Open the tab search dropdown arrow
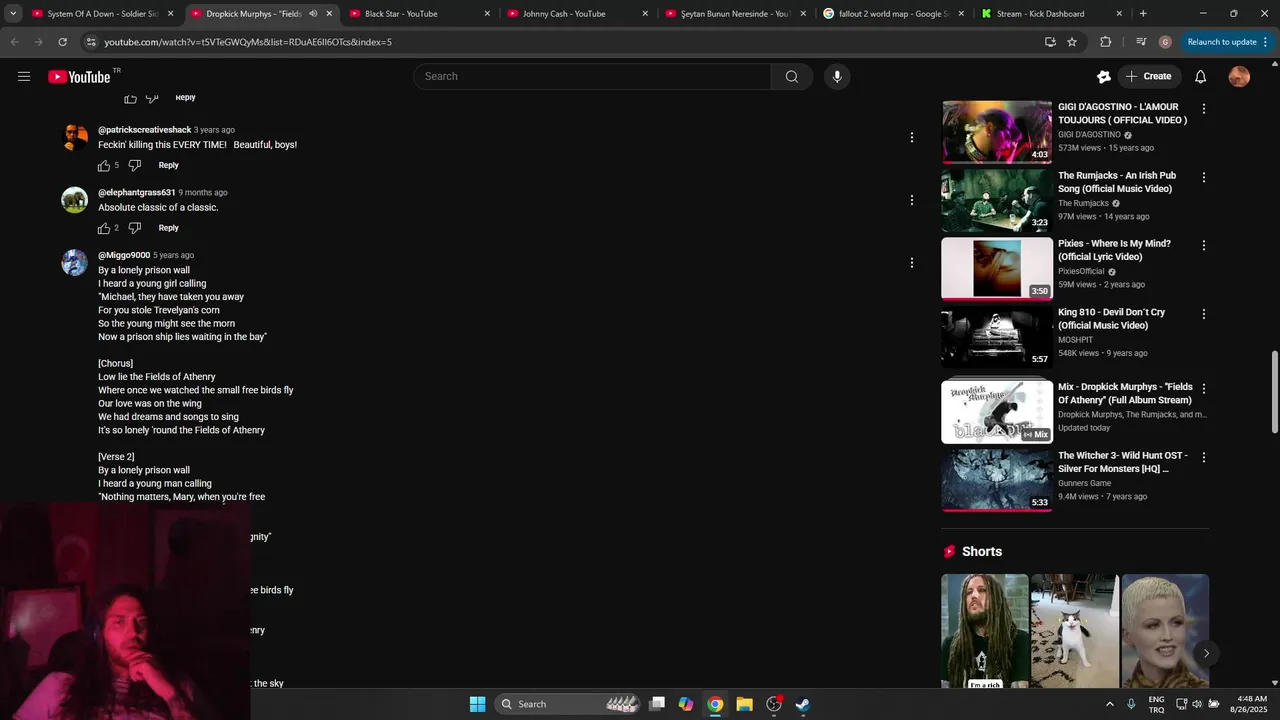1280x720 pixels. click(x=13, y=14)
